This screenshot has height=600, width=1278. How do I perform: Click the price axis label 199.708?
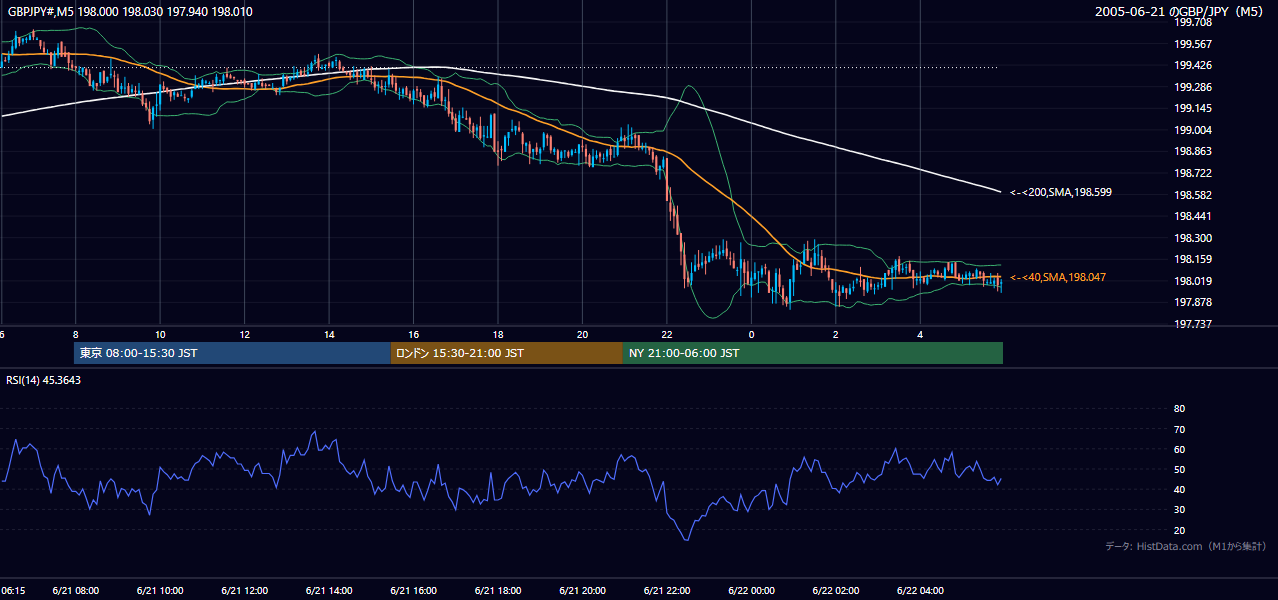1192,23
